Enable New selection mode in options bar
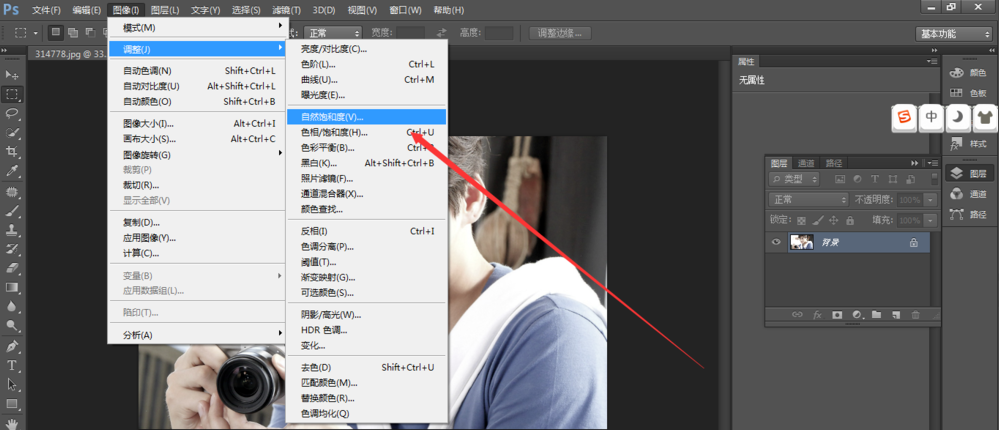 click(55, 32)
